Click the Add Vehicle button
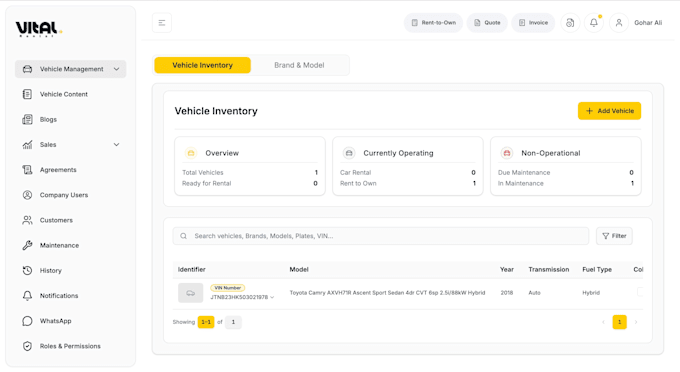The width and height of the screenshot is (680, 372). (609, 111)
